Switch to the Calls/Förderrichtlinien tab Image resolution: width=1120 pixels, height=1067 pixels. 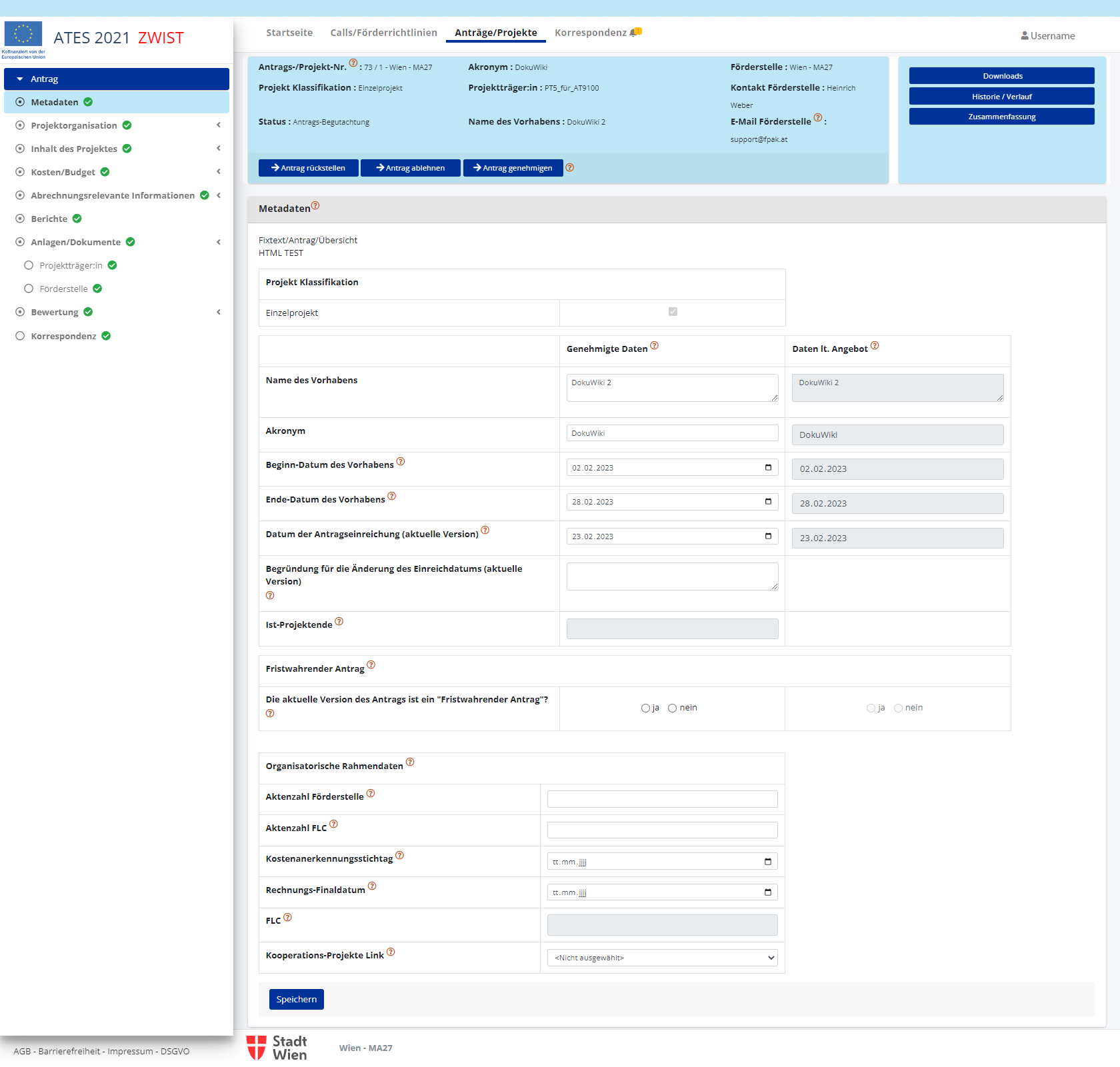(x=383, y=33)
